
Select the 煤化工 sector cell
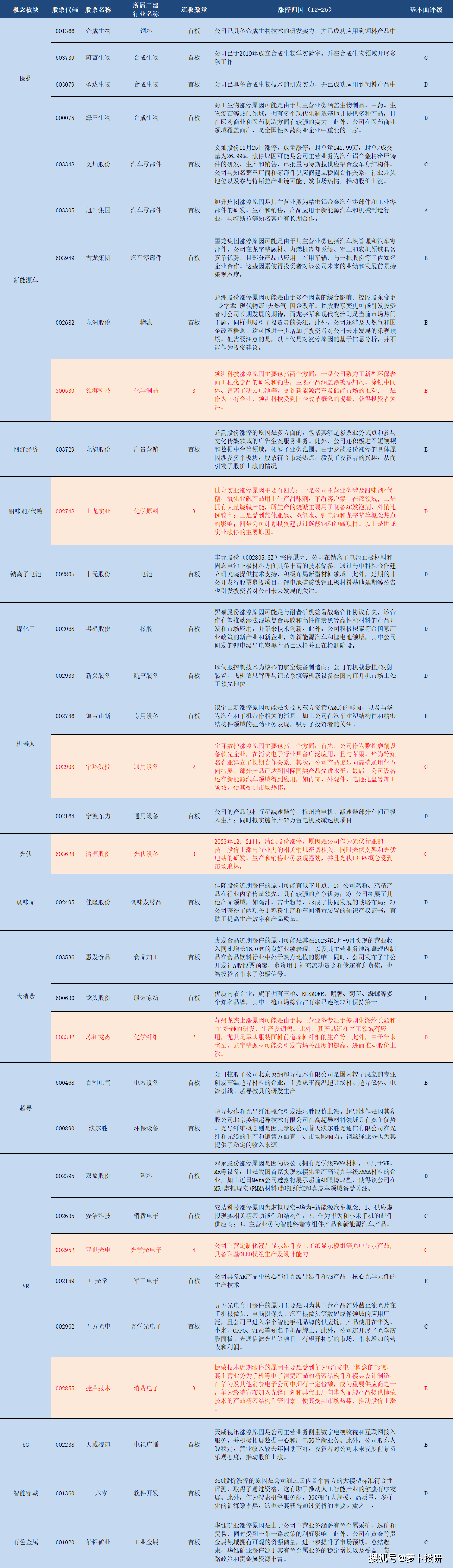[x=26, y=629]
